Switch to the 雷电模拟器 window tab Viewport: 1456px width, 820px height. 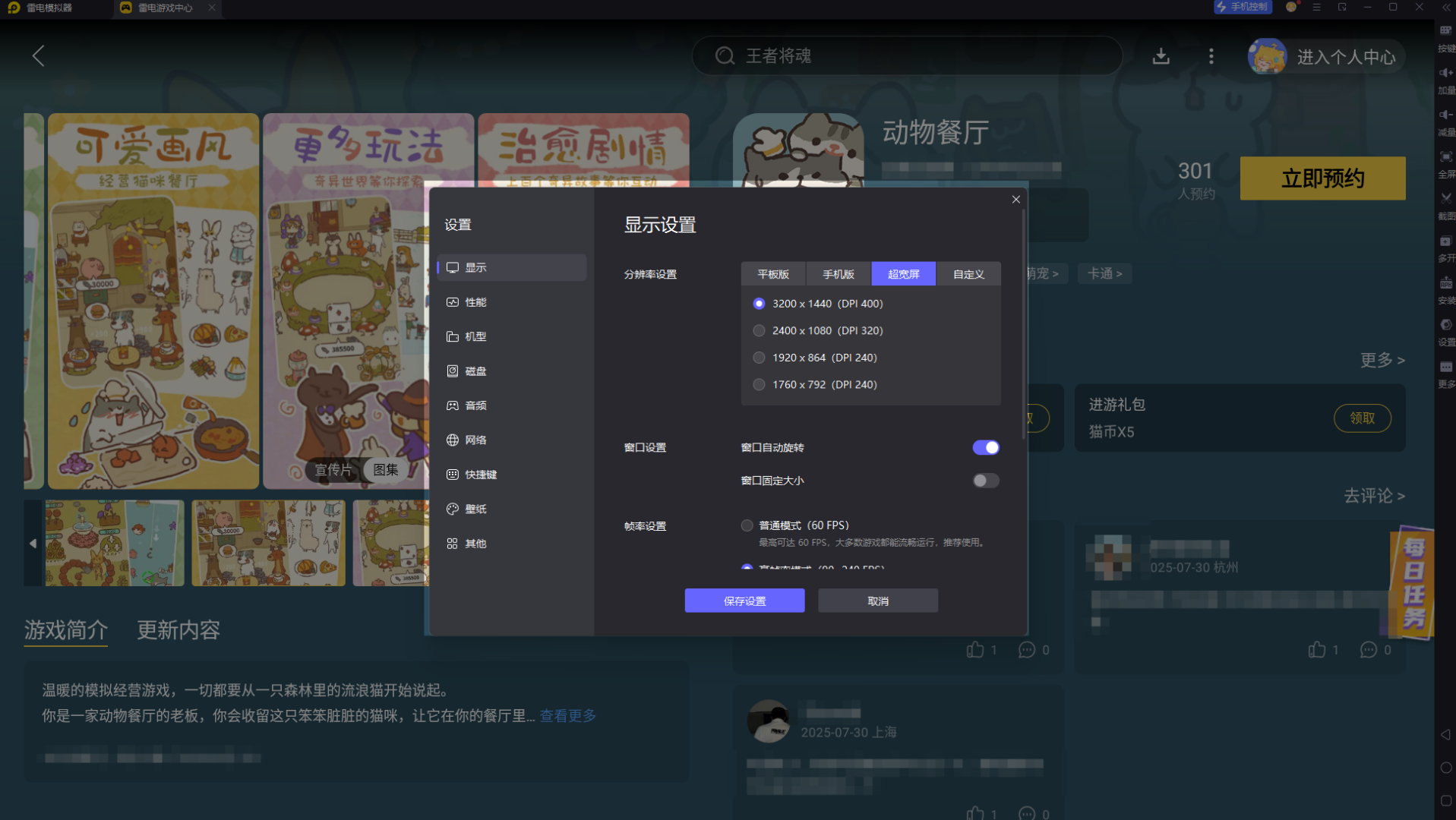pyautogui.click(x=50, y=8)
